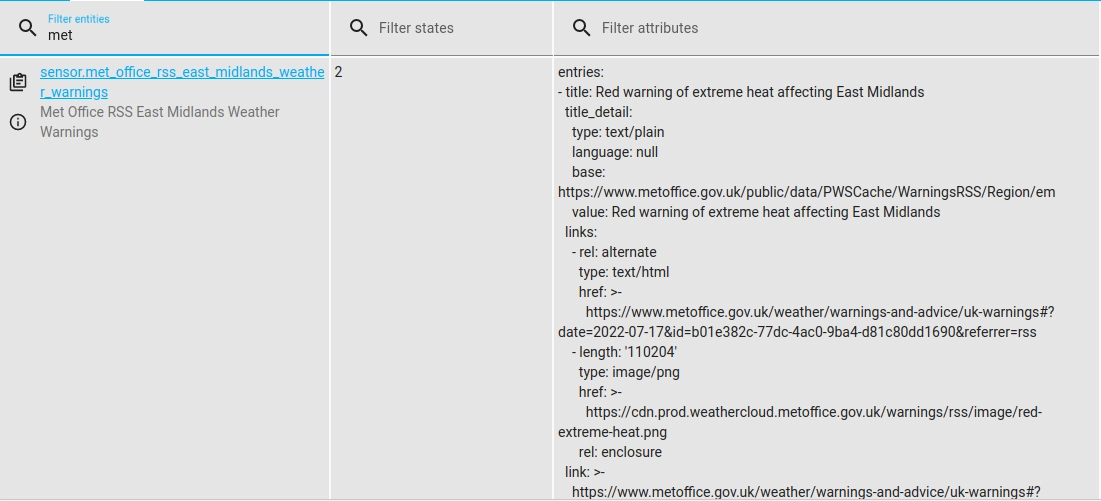Copy the Met Office sensor entity ID
The height and width of the screenshot is (501, 1101).
click(18, 82)
